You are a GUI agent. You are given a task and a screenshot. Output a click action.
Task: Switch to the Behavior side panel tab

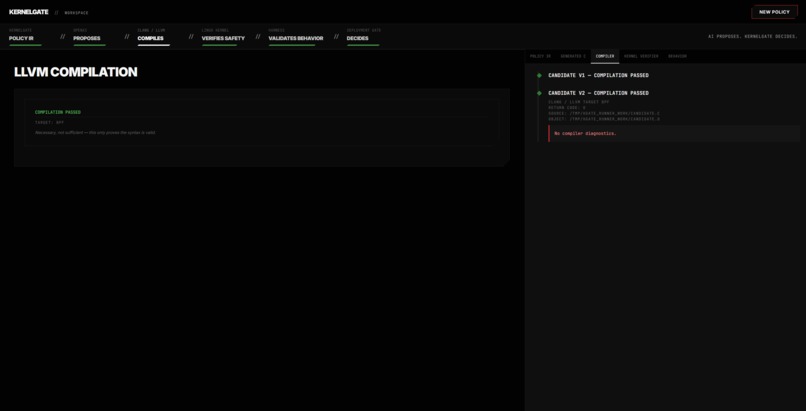coord(677,56)
